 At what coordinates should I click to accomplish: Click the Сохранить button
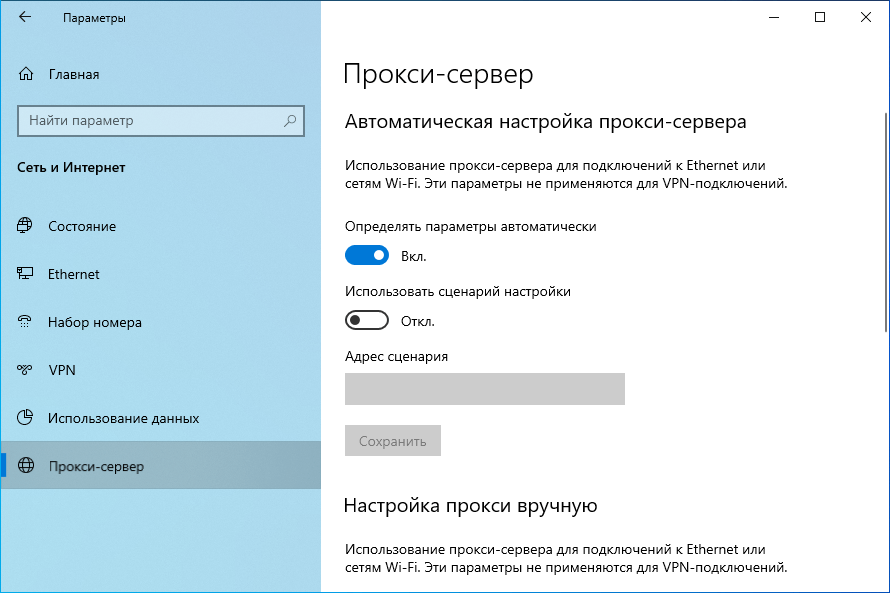pyautogui.click(x=393, y=441)
